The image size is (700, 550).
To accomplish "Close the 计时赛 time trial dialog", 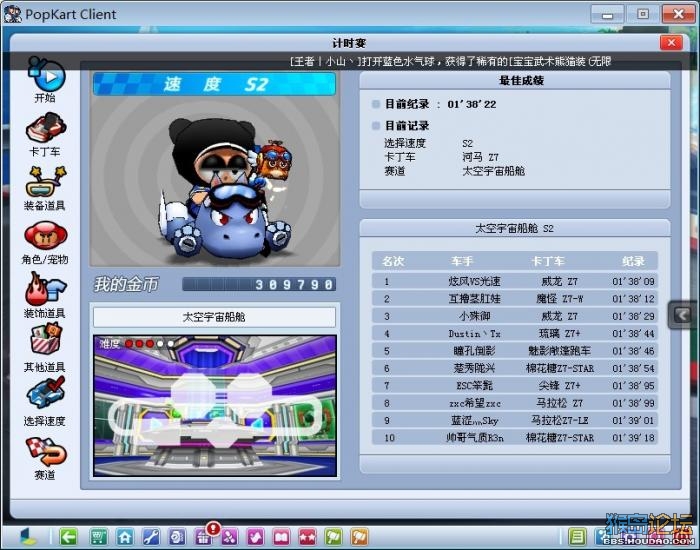I will point(671,43).
